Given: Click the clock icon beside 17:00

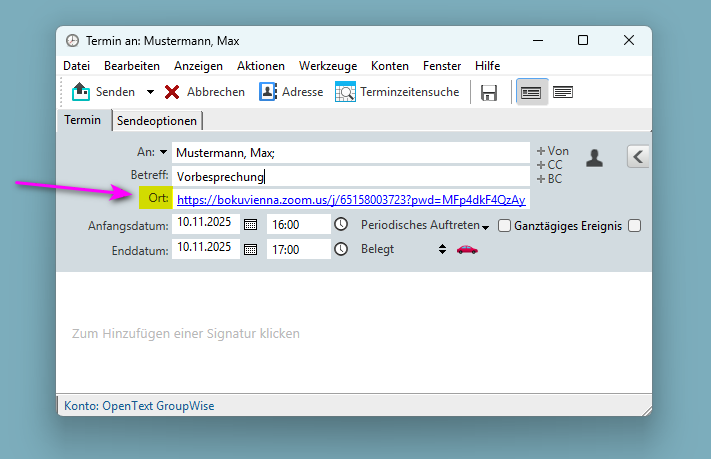Looking at the screenshot, I should [341, 249].
